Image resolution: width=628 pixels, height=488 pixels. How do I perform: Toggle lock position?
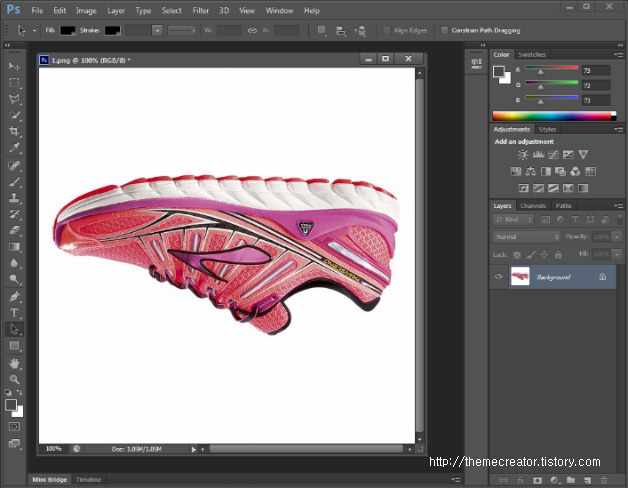(544, 254)
